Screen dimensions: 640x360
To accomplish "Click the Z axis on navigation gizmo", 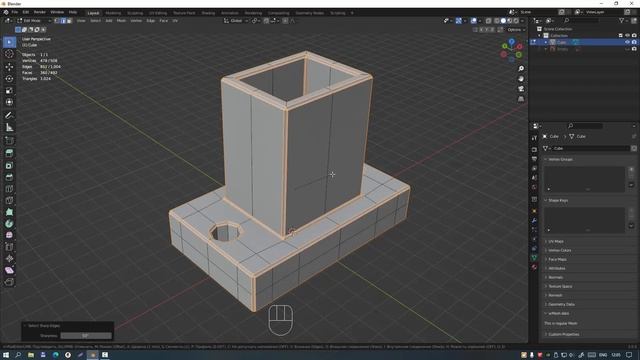I will coord(511,42).
